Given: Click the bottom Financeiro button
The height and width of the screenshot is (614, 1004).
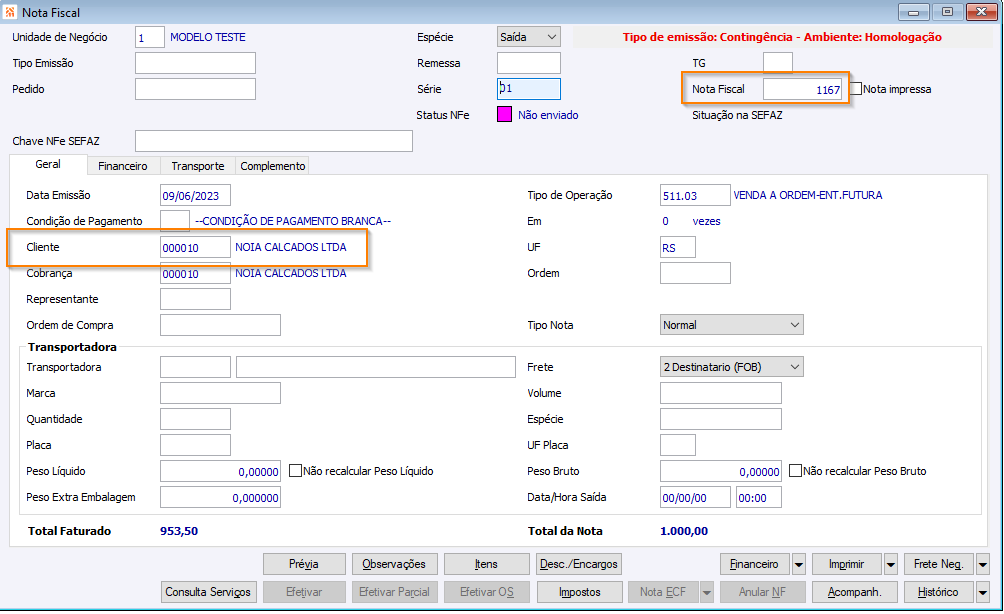Looking at the screenshot, I should click(755, 565).
